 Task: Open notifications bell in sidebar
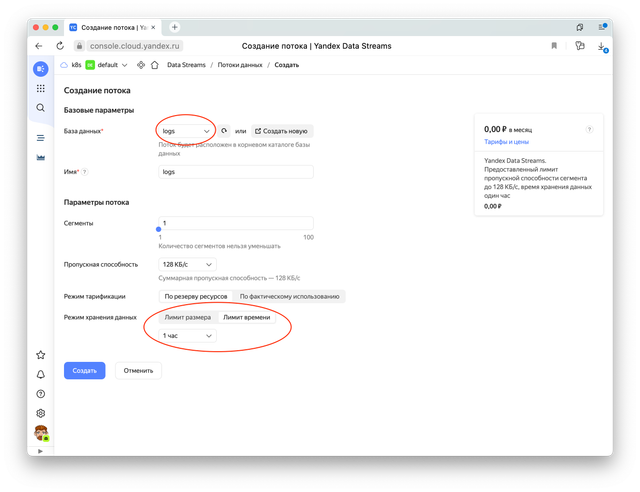pos(40,374)
